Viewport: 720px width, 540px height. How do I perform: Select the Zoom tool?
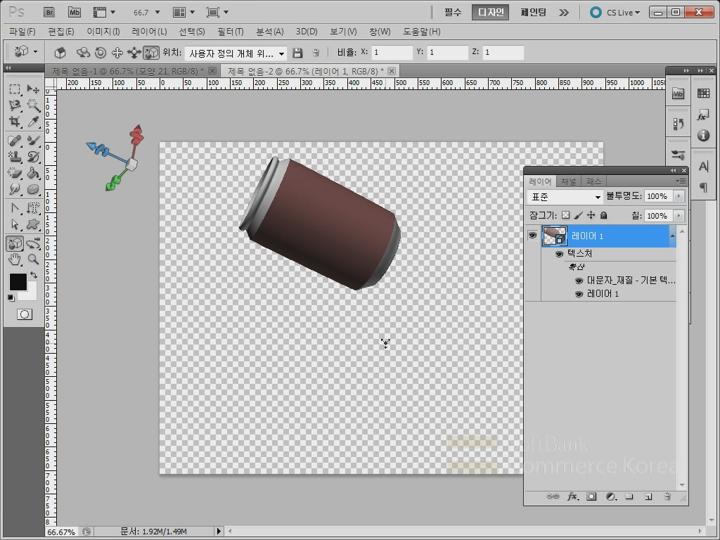coord(33,260)
